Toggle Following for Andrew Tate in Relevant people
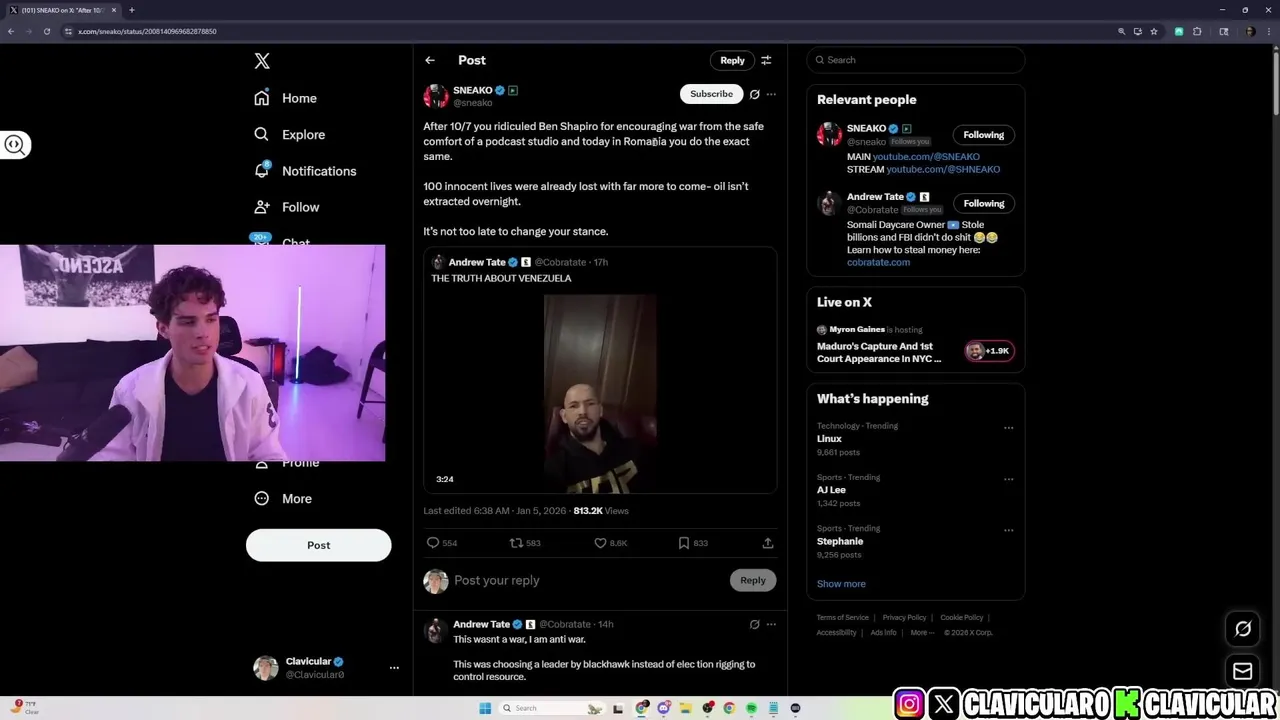The image size is (1280, 720). coord(984,203)
